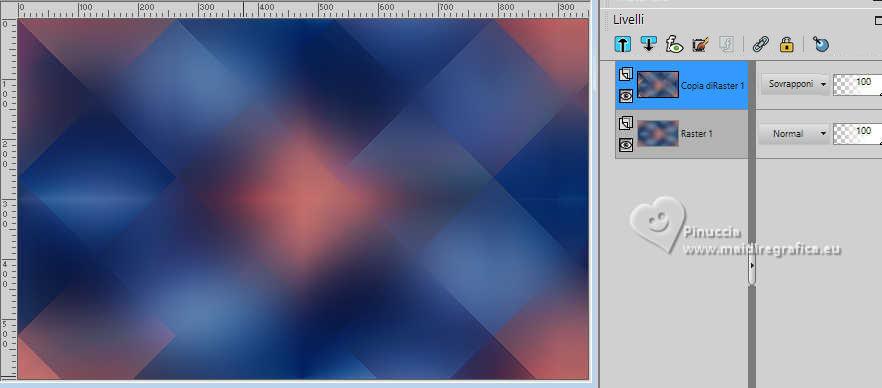The height and width of the screenshot is (388, 882).
Task: Open the Normal blend mode dropdown
Action: pyautogui.click(x=795, y=134)
